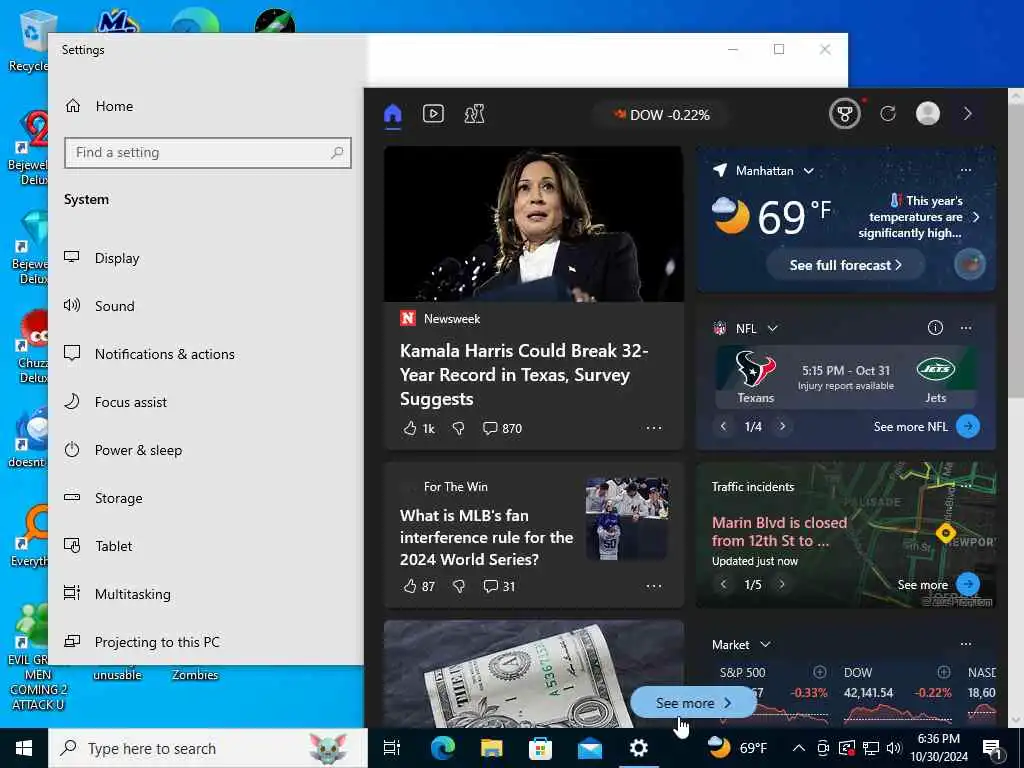This screenshot has width=1024, height=768.
Task: Open Storage settings
Action: point(206,498)
